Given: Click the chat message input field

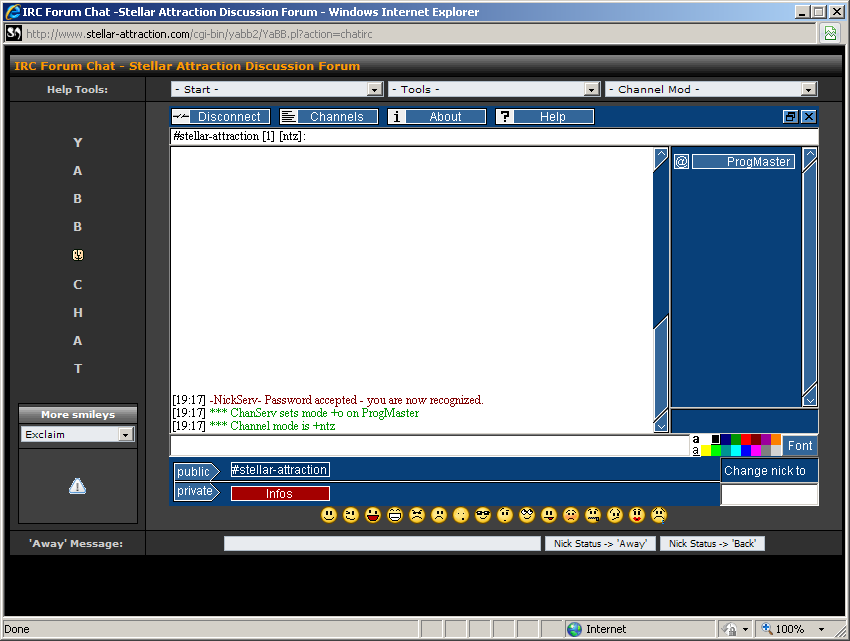Looking at the screenshot, I should point(429,445).
